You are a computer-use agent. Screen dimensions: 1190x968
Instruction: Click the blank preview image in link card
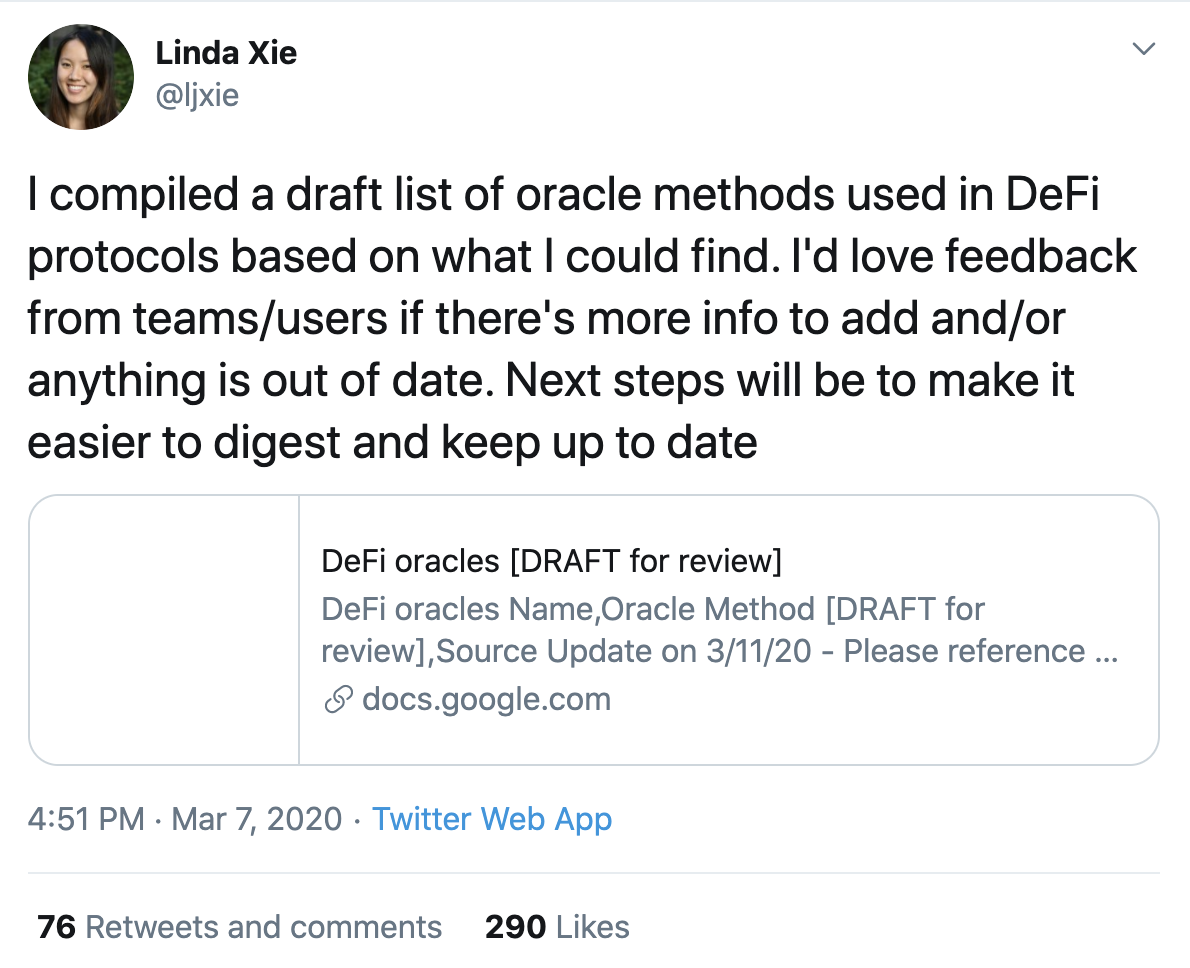click(164, 630)
